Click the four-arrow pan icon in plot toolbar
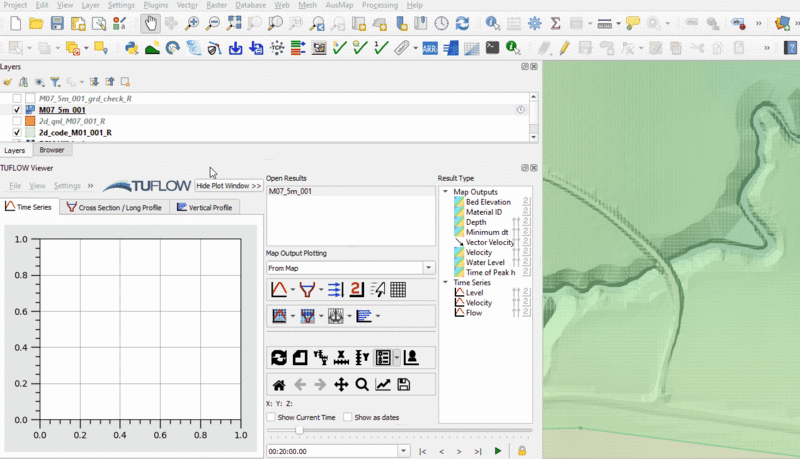 click(x=341, y=385)
